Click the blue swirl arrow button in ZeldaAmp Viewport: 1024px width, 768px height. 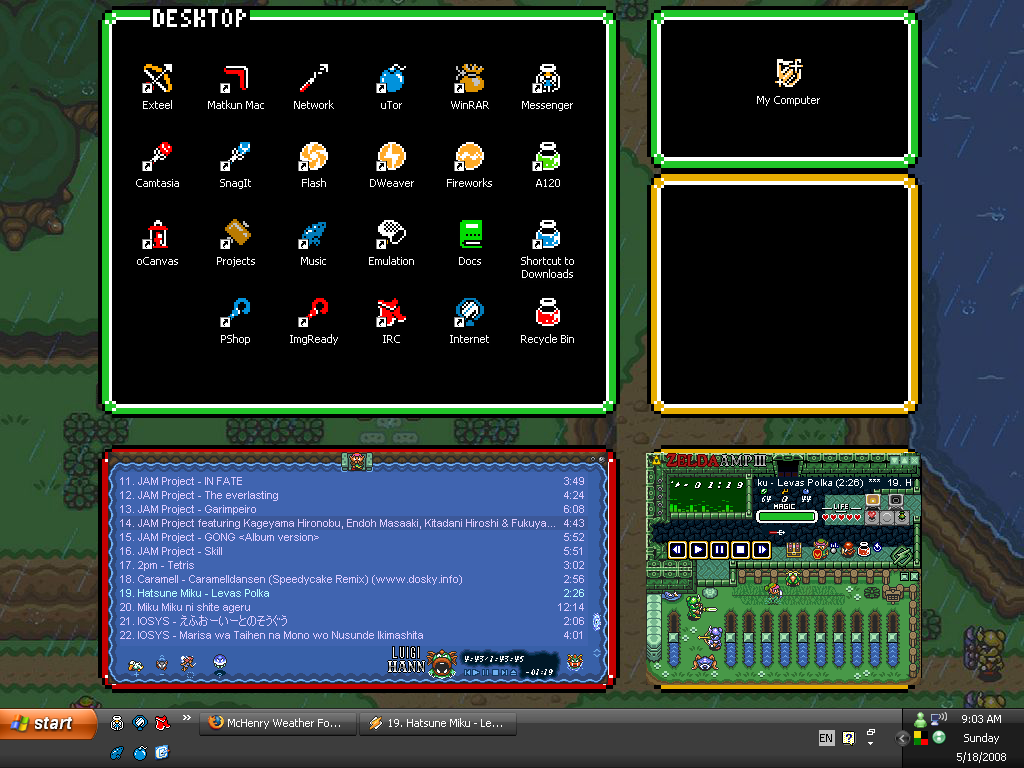(878, 547)
